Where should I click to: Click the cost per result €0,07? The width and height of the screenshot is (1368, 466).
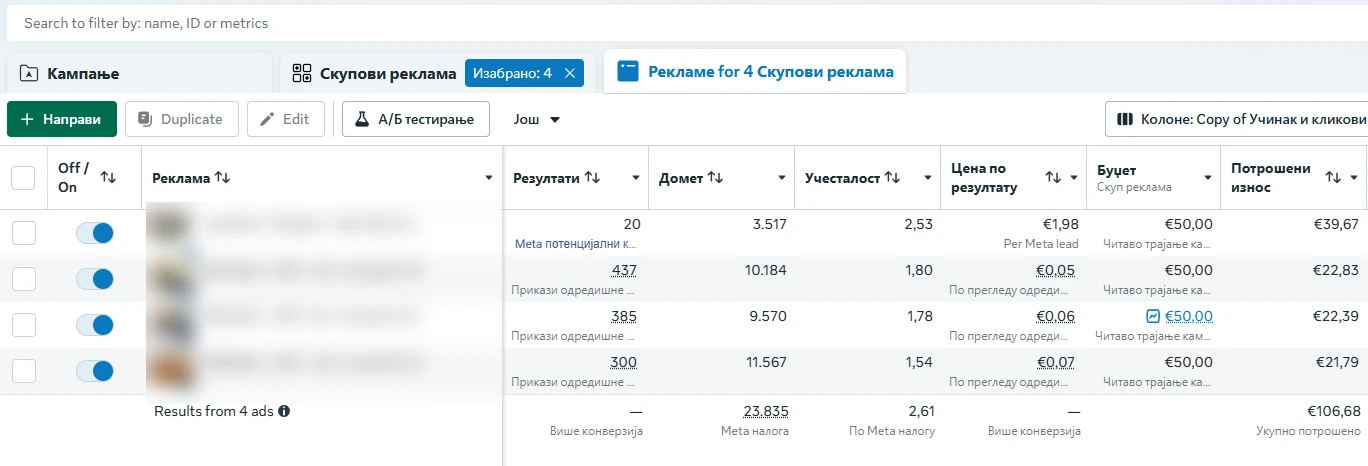[1057, 362]
